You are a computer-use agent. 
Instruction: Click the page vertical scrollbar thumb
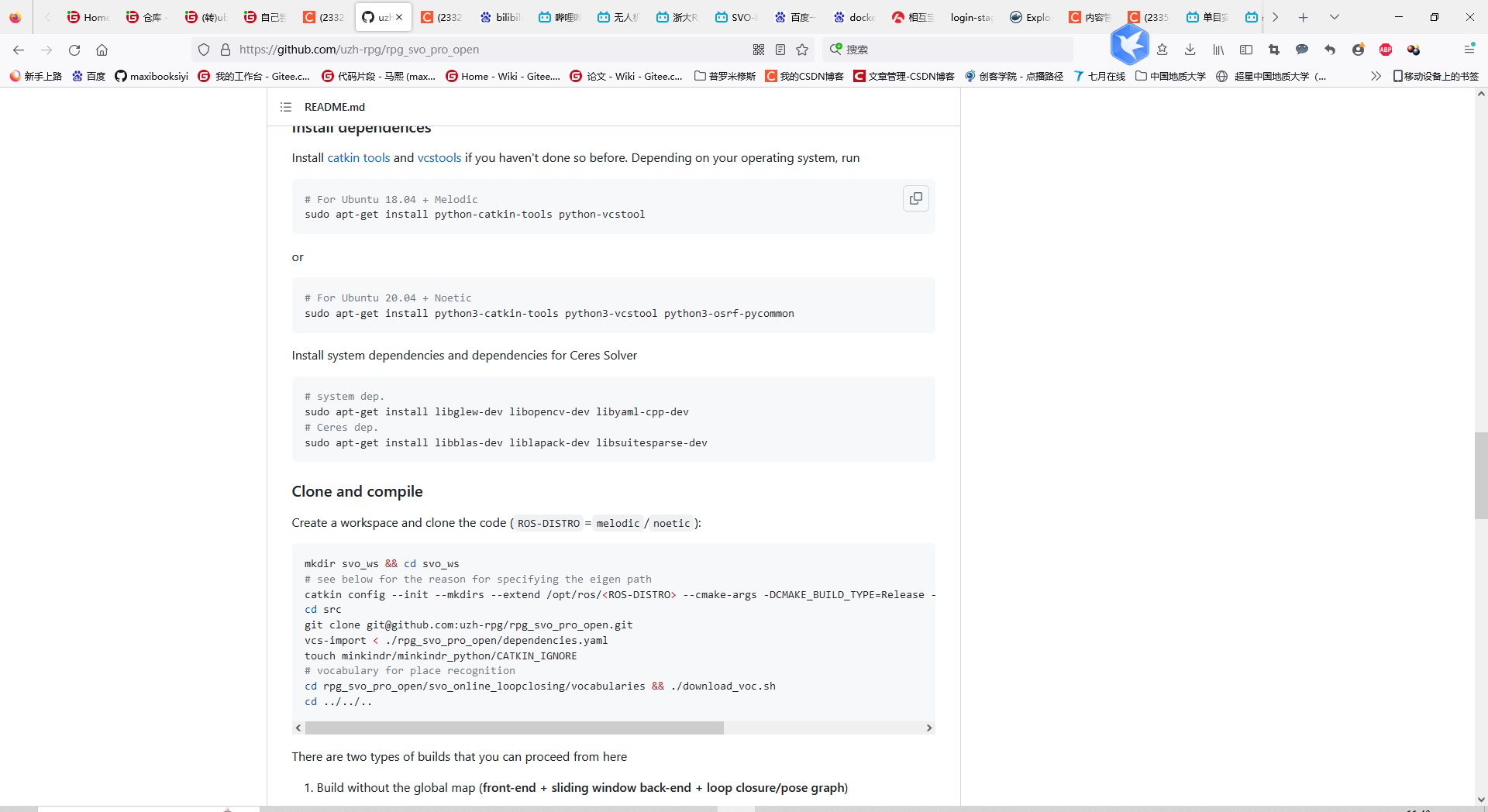click(1481, 475)
